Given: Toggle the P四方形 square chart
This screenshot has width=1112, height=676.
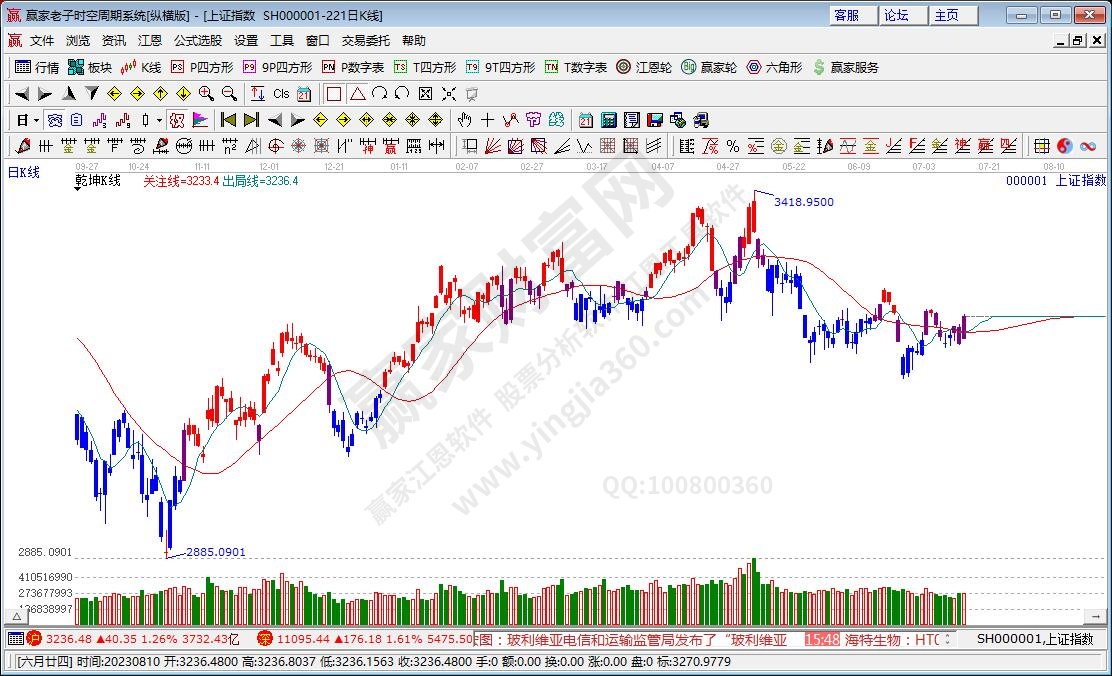Looking at the screenshot, I should (x=202, y=67).
